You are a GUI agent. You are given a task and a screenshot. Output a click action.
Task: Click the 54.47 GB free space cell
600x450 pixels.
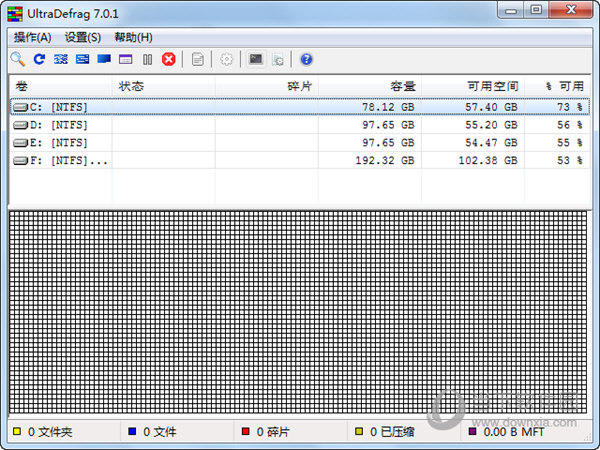pos(491,143)
